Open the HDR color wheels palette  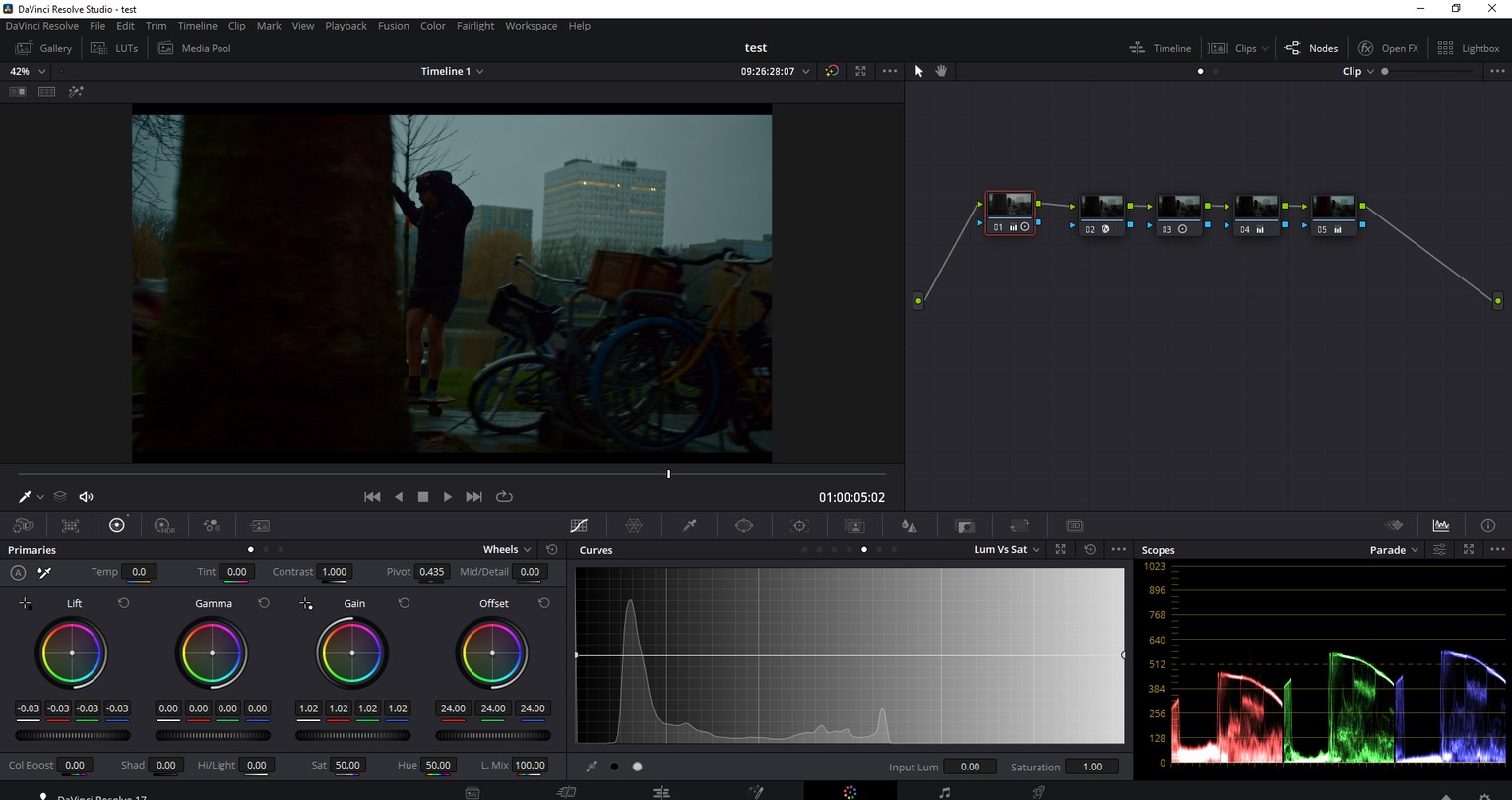tap(163, 525)
